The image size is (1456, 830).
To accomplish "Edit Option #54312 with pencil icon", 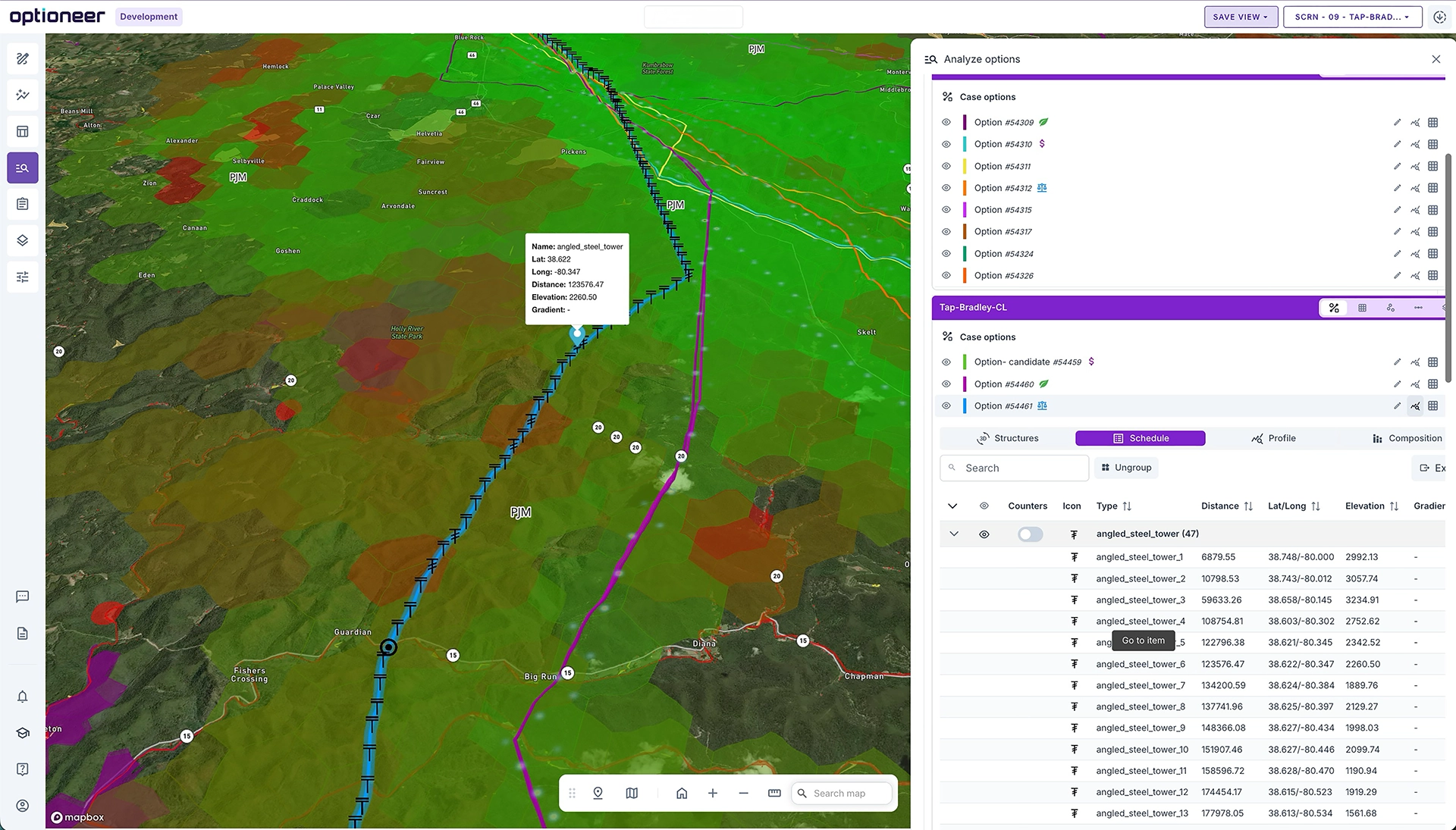I will coord(1397,188).
